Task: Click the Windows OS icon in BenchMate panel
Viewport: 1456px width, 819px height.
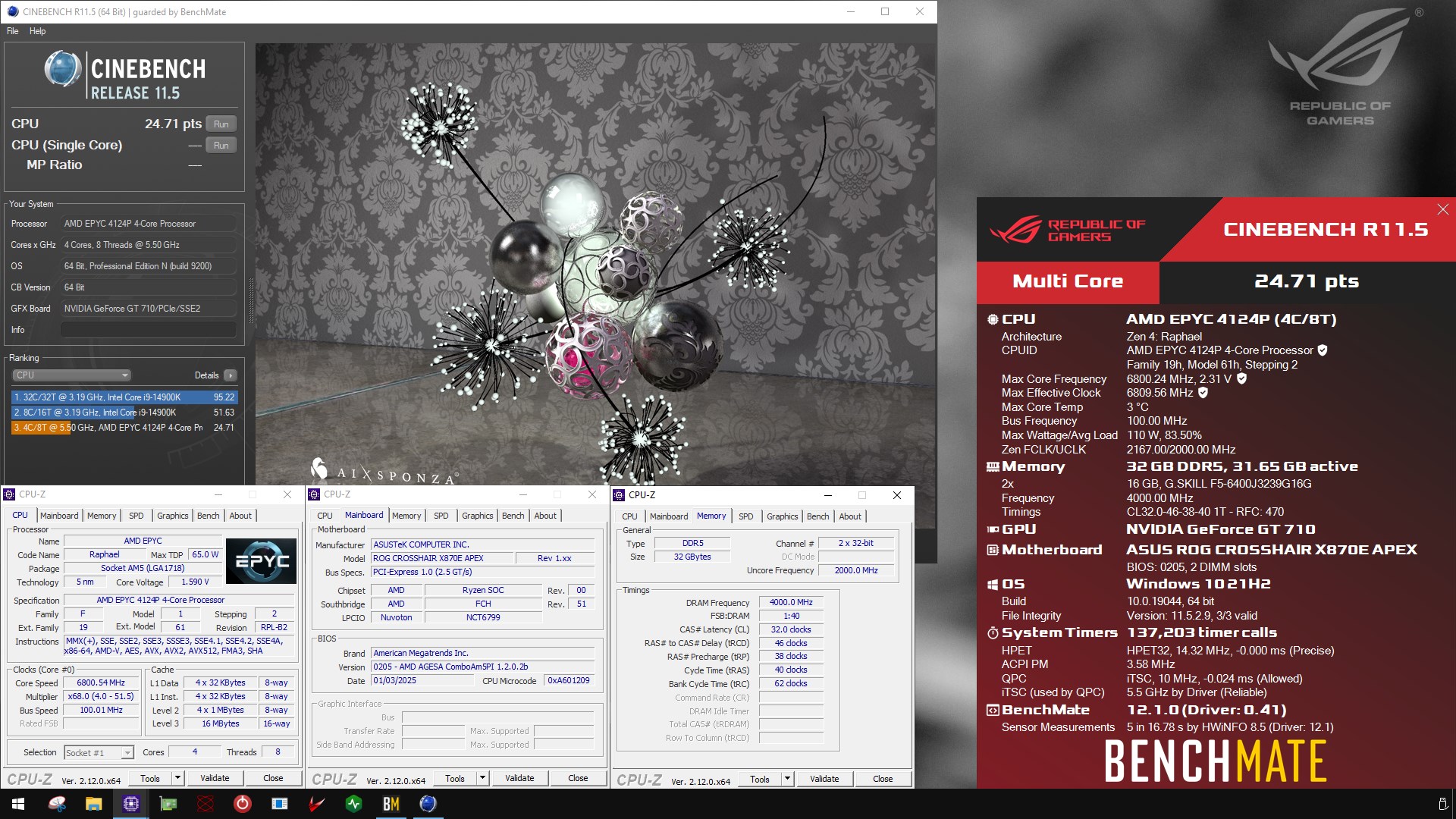Action: [993, 585]
